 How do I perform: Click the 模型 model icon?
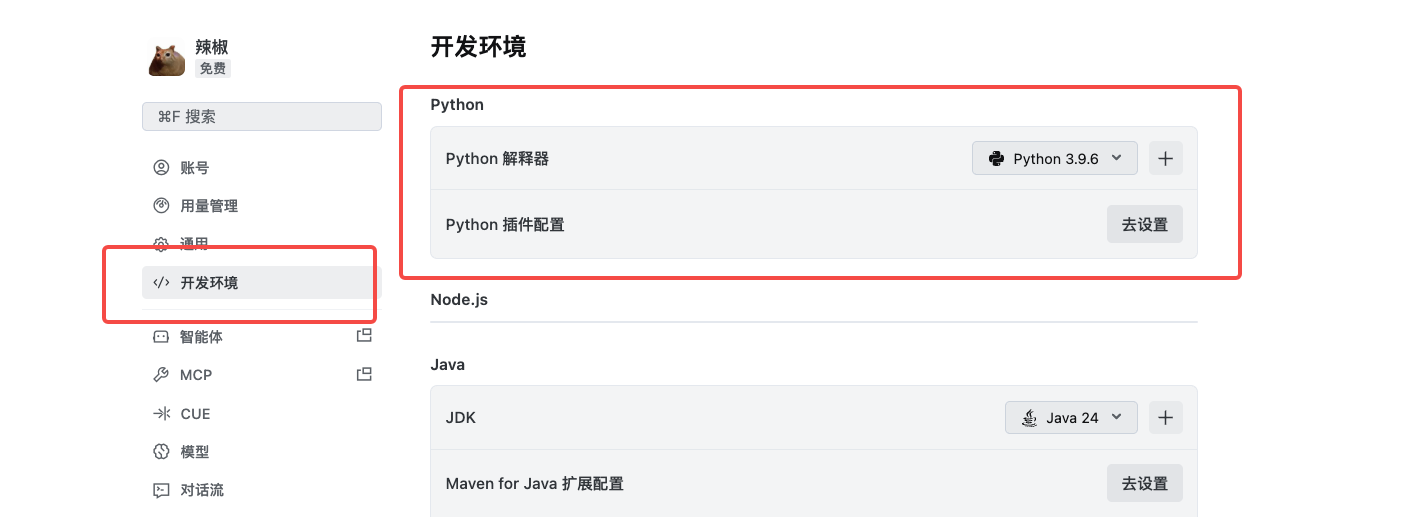click(x=161, y=452)
